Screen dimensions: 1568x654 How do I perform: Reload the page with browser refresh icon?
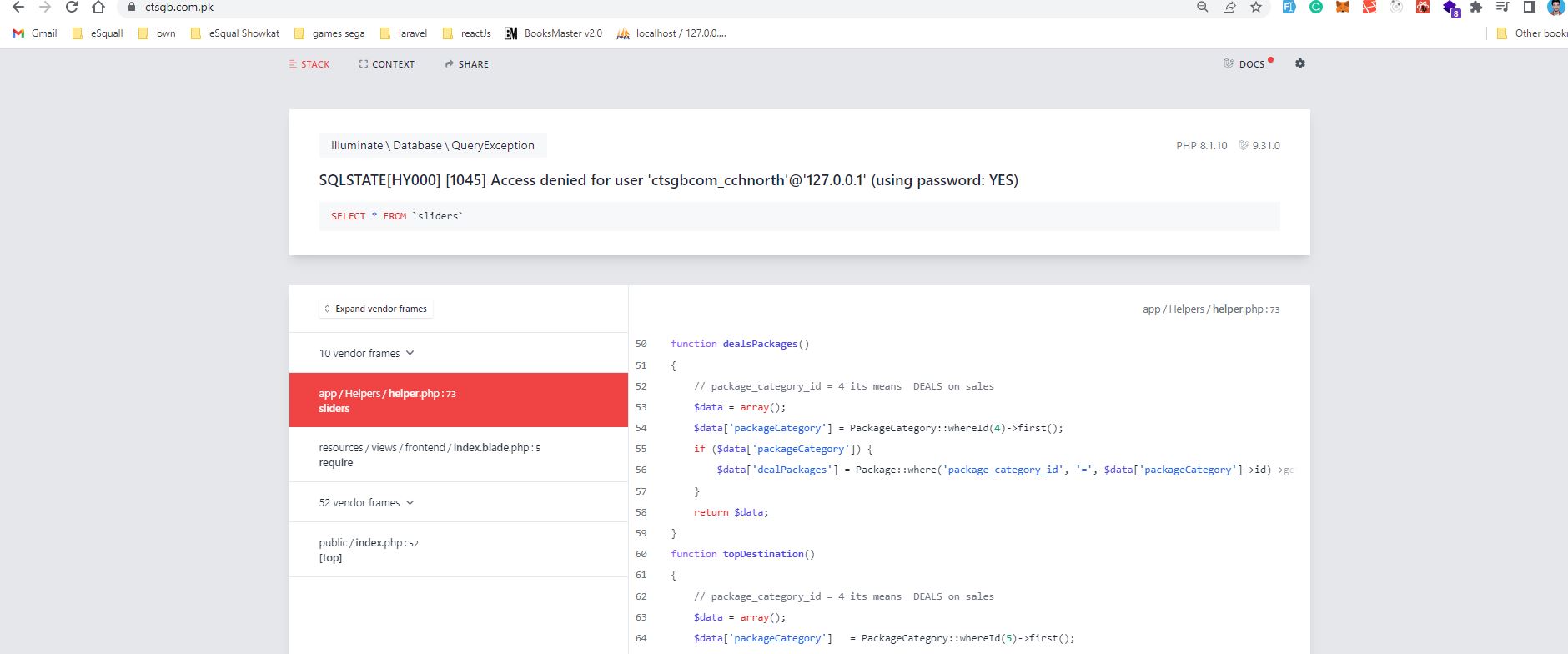(72, 7)
